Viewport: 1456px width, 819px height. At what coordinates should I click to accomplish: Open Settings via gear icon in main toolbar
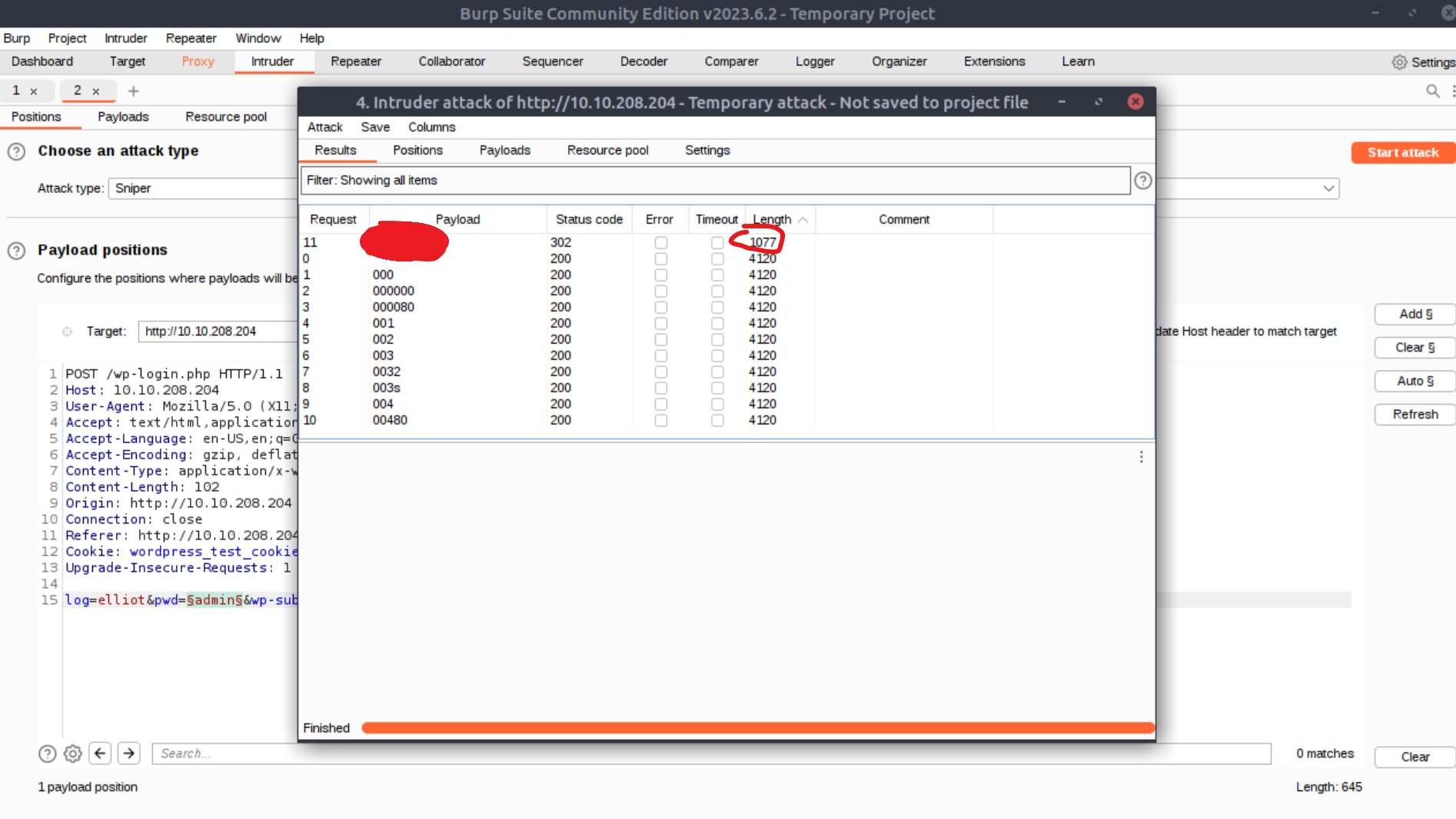(1399, 62)
